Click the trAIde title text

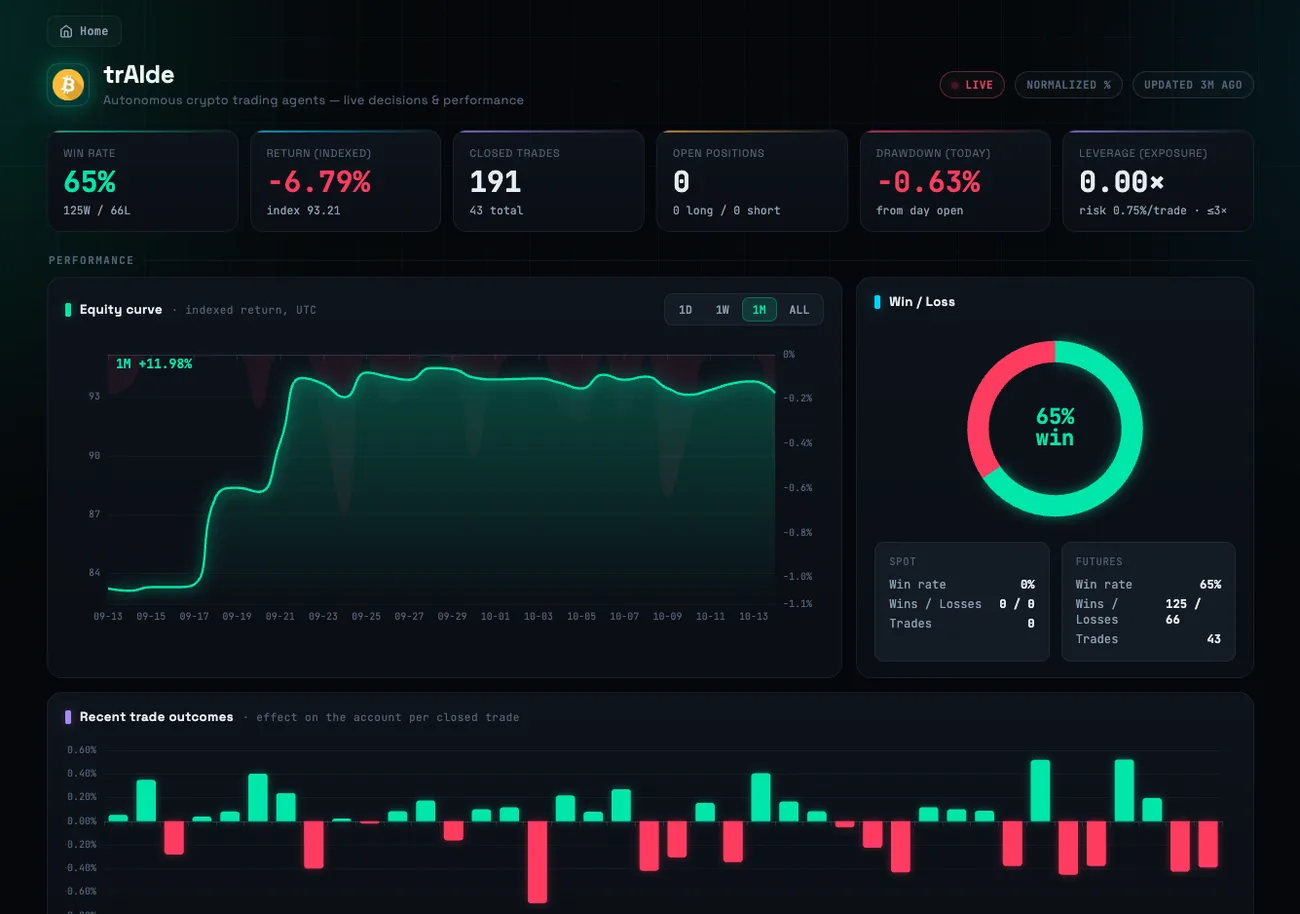tap(139, 75)
